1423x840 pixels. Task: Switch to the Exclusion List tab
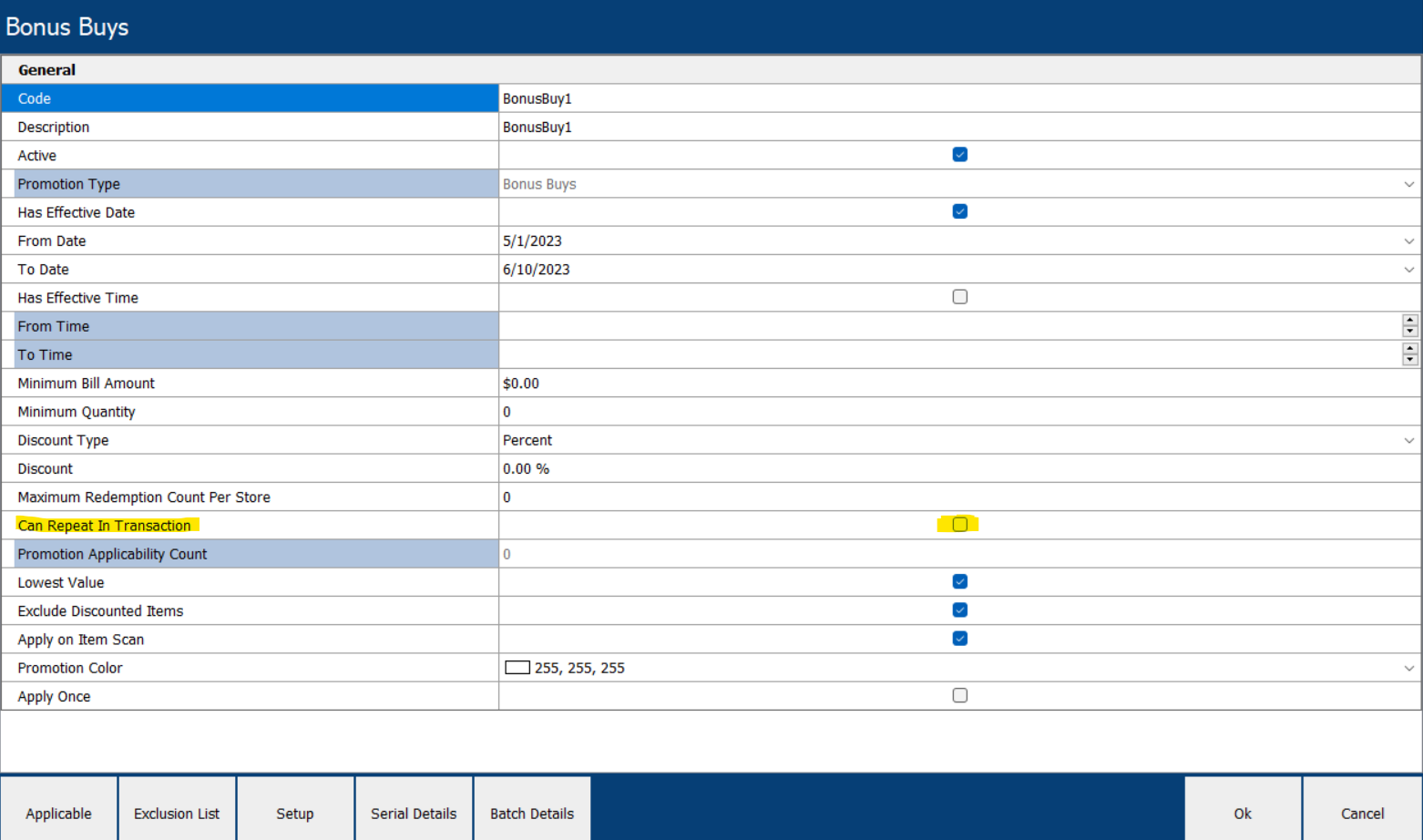coord(177,813)
